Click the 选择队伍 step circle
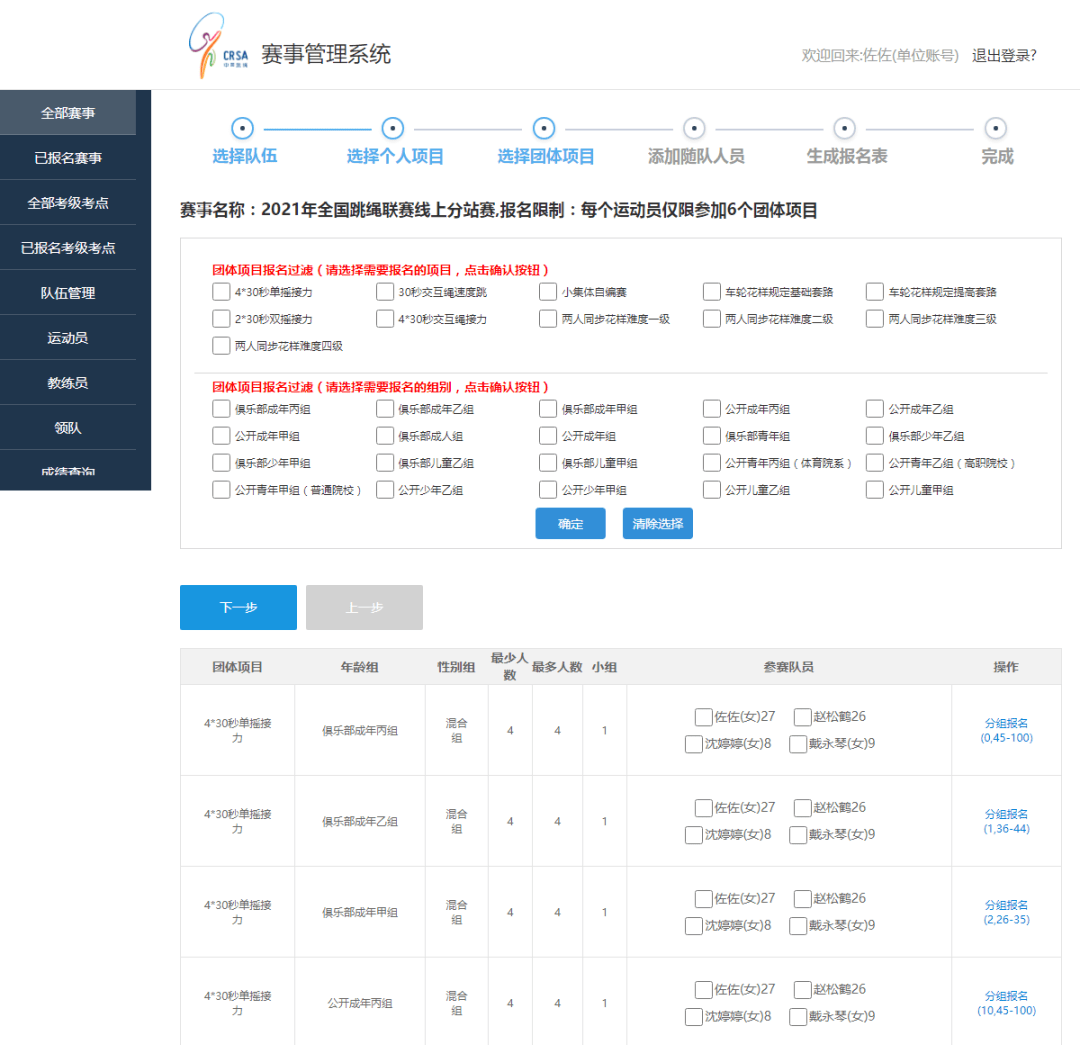 242,128
